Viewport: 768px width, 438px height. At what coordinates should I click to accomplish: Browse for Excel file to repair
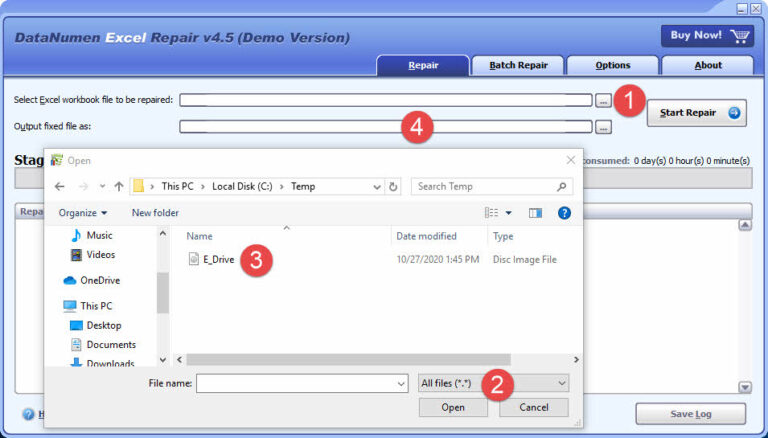point(603,100)
